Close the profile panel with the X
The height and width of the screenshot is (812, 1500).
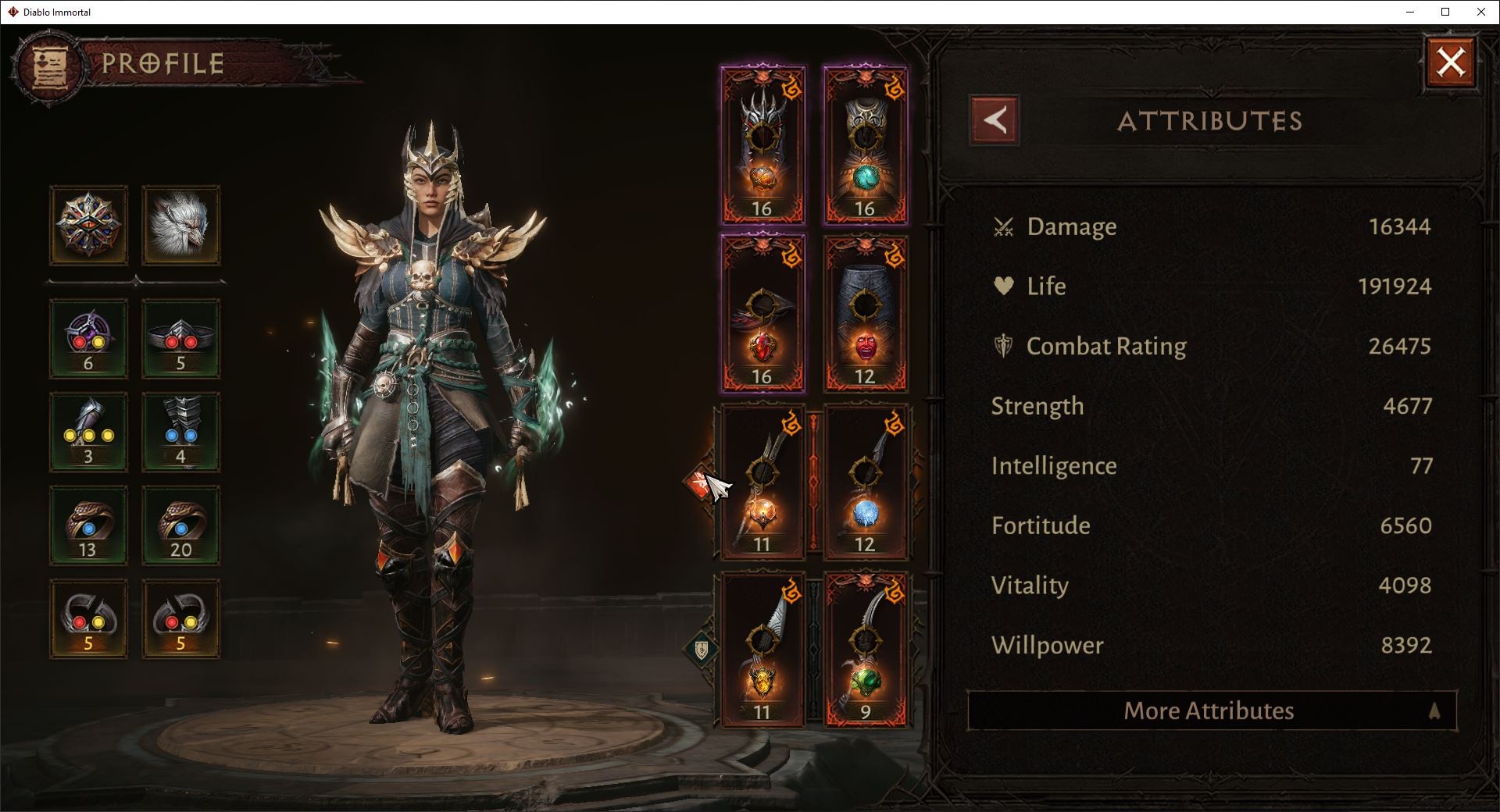click(1451, 62)
